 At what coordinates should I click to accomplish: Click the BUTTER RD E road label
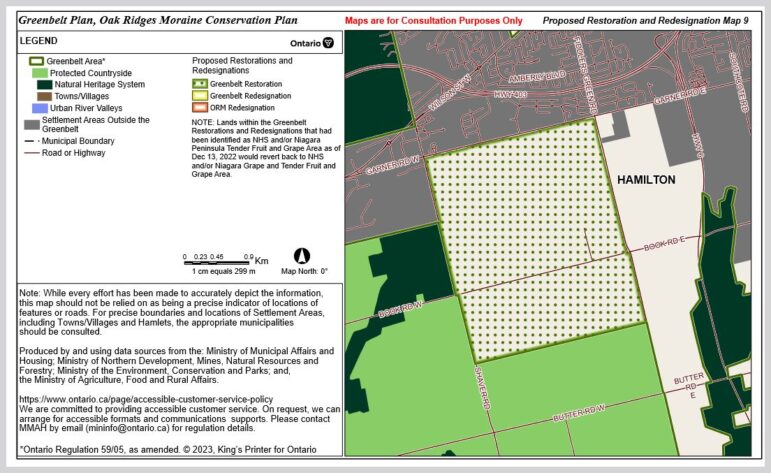tap(689, 386)
